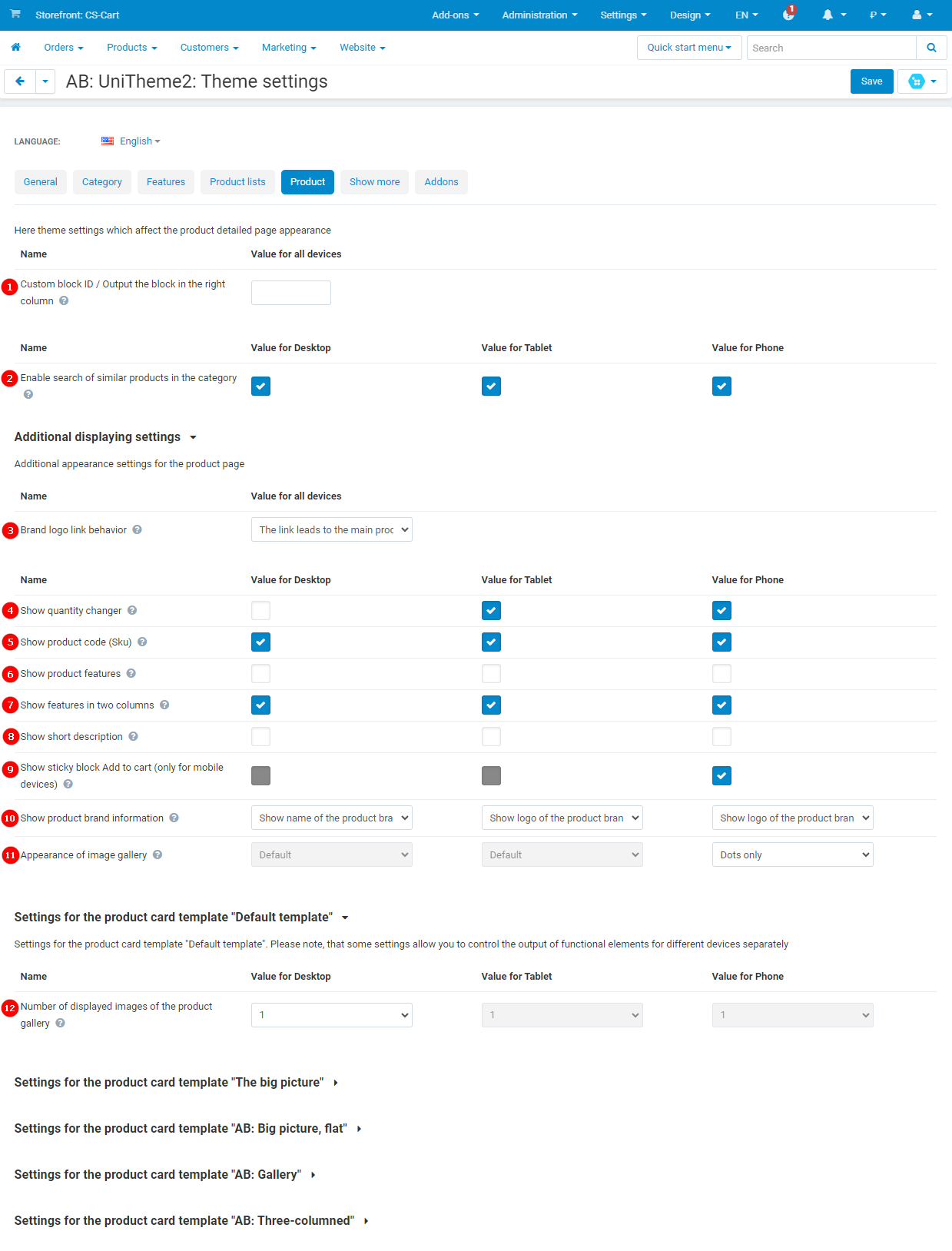
Task: Enable Show quantity changer for Desktop
Action: pos(260,611)
